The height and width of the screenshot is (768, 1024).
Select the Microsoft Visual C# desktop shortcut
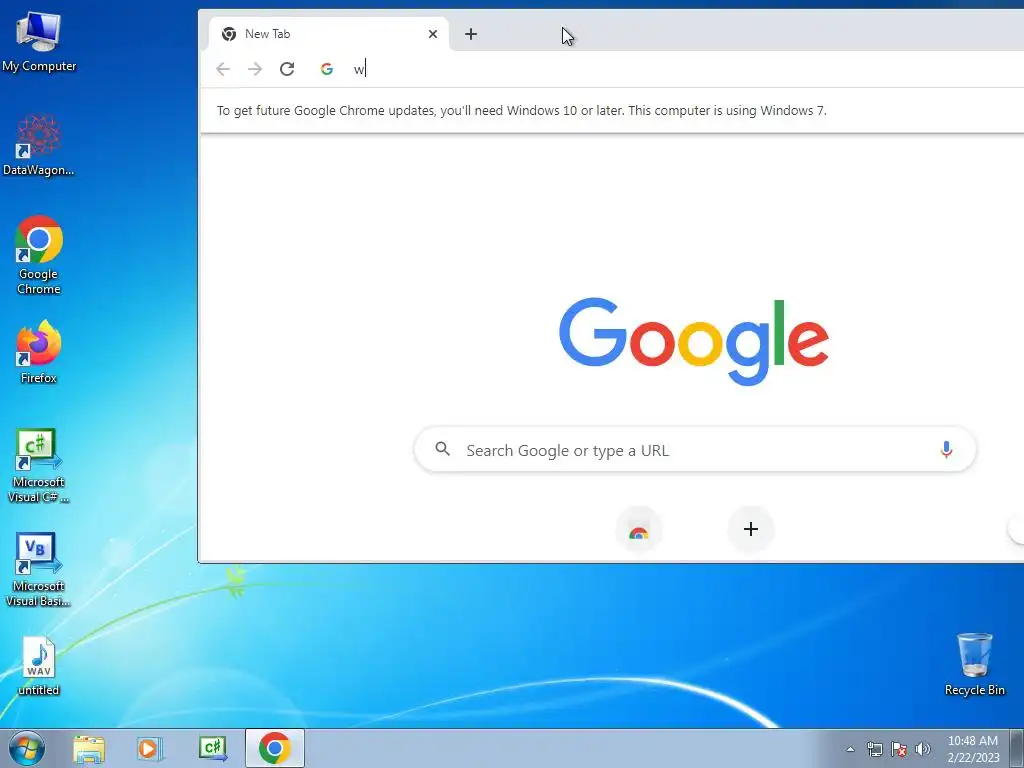pyautogui.click(x=39, y=466)
